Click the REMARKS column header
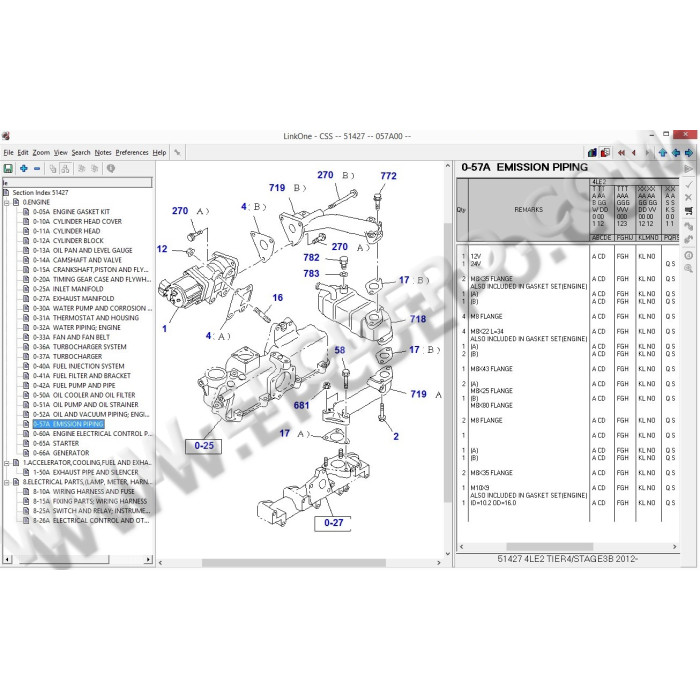 [529, 210]
